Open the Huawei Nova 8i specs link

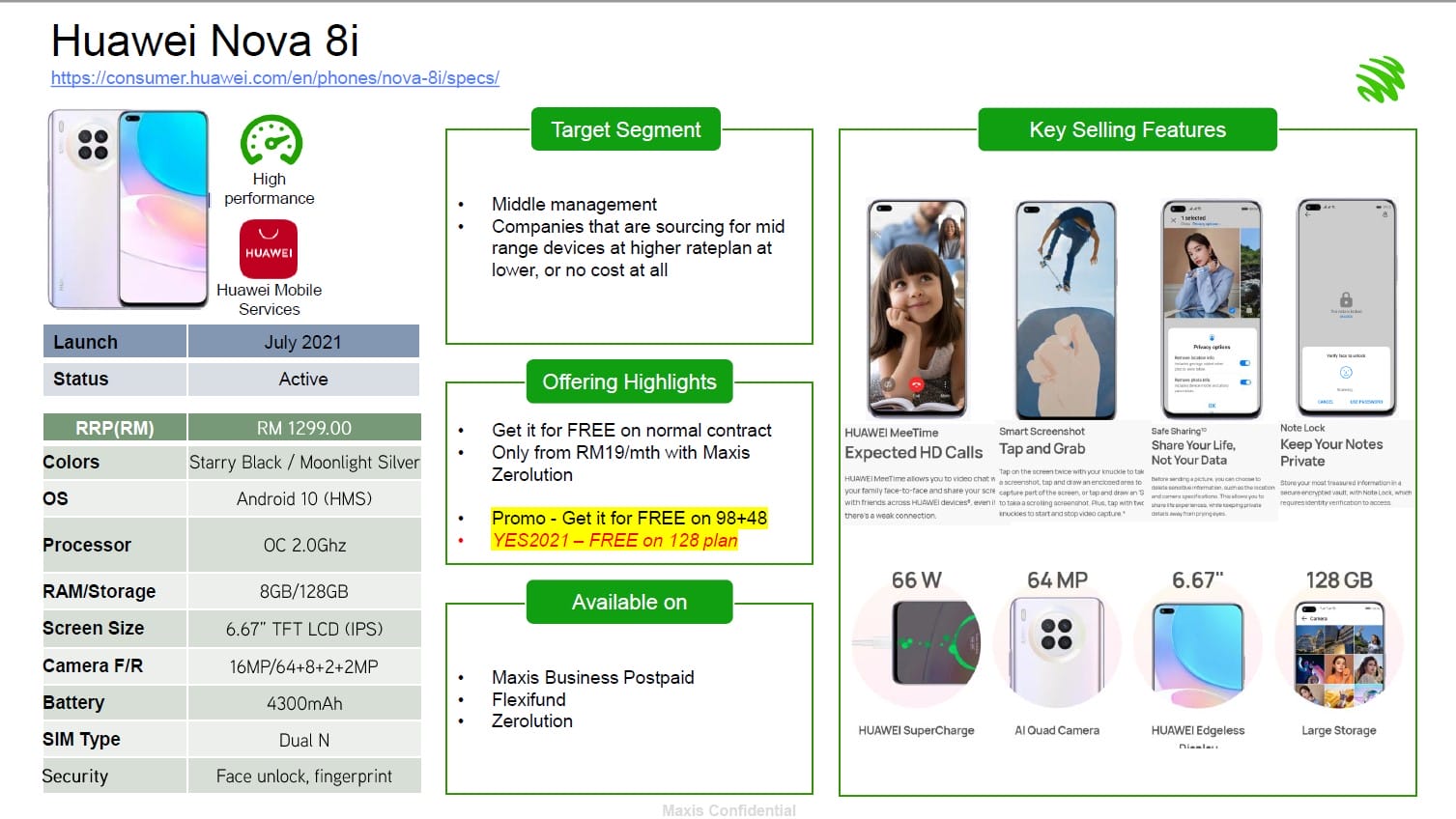click(275, 78)
